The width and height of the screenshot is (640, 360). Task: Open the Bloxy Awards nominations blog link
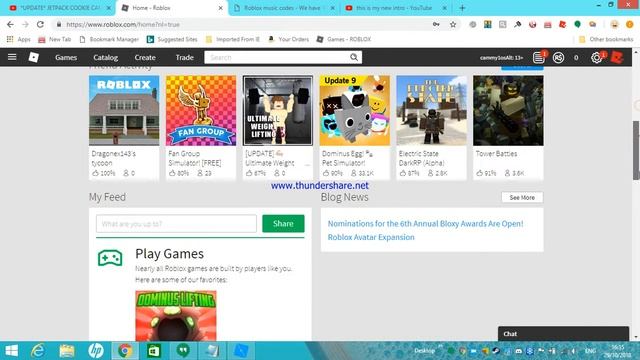425,224
